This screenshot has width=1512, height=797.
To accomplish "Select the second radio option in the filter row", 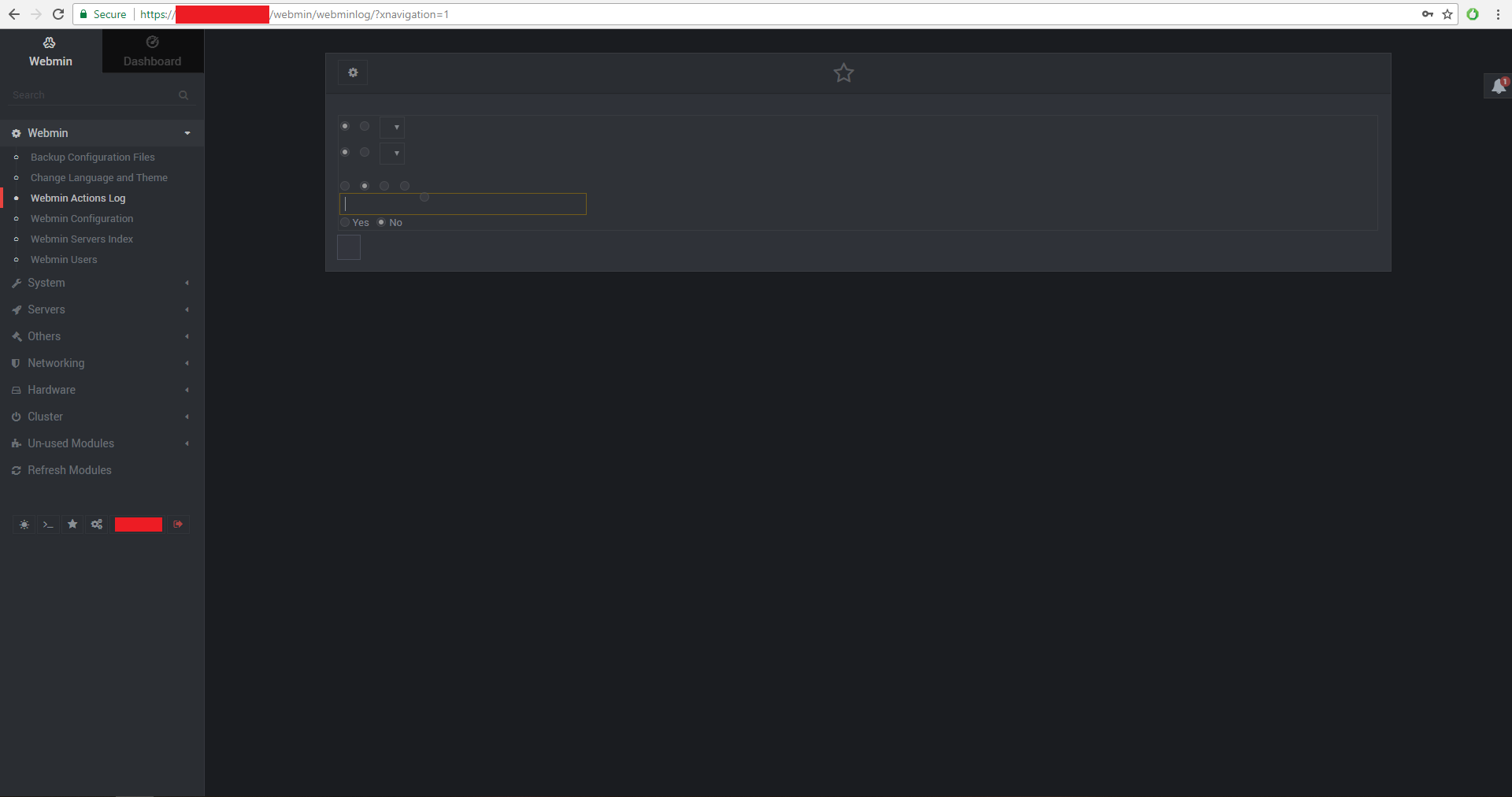I will coord(364,186).
